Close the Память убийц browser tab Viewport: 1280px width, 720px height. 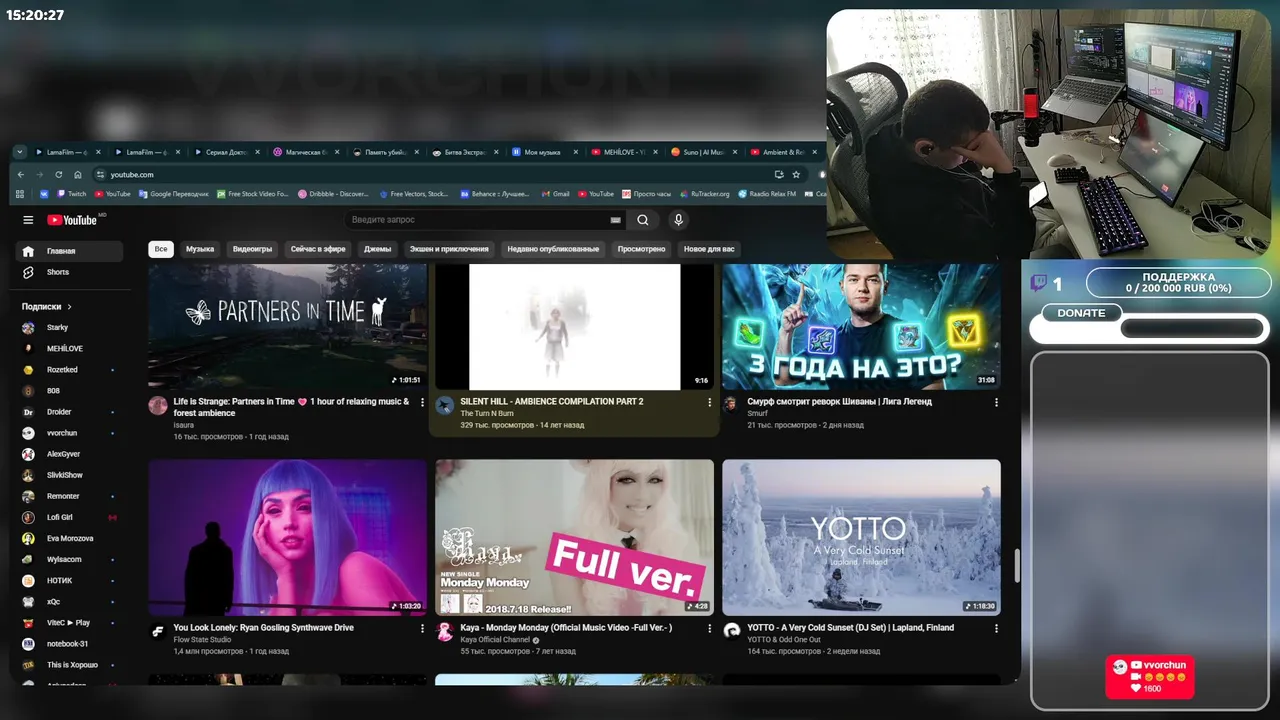click(415, 152)
